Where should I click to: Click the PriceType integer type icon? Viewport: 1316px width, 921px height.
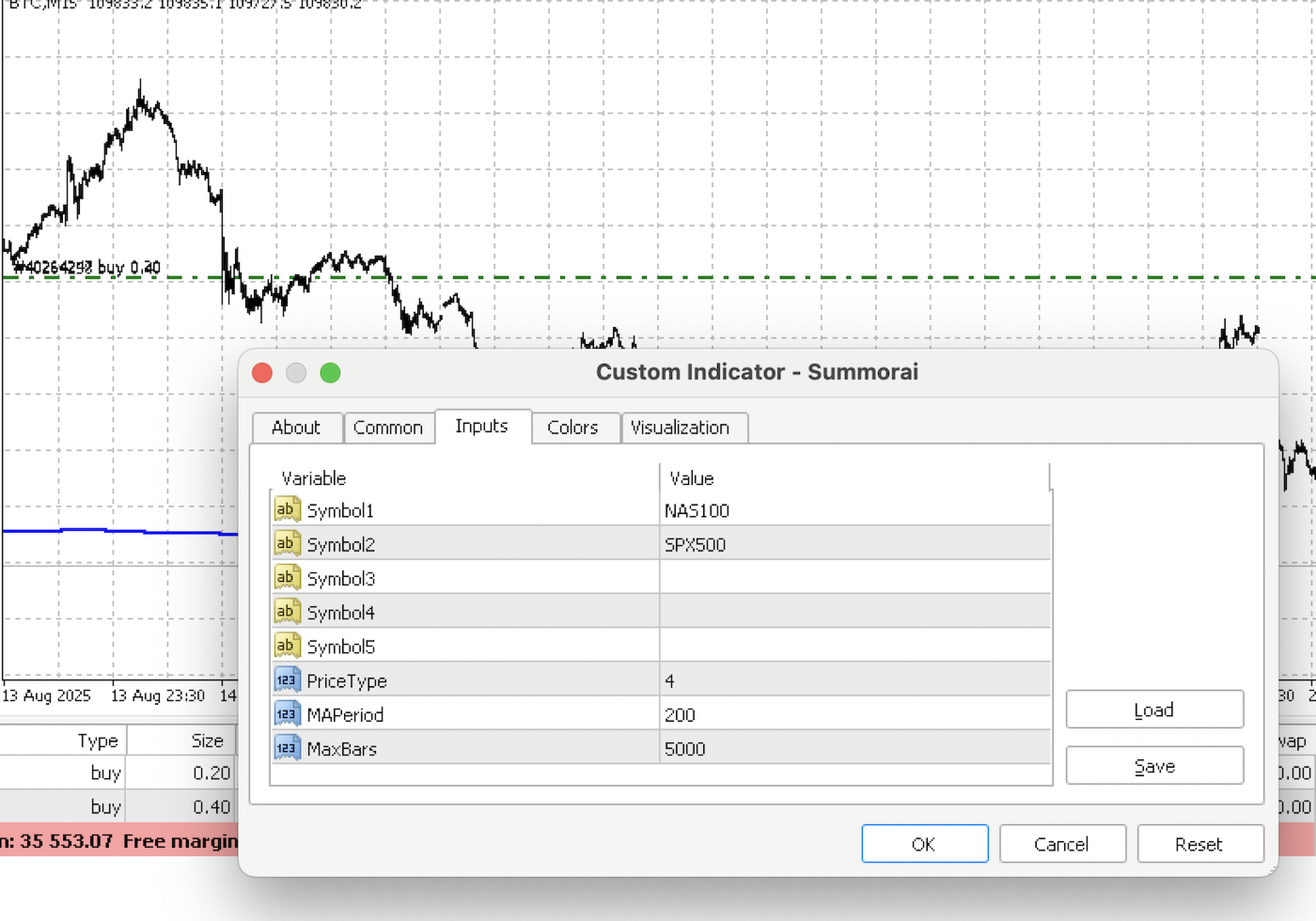[x=287, y=679]
